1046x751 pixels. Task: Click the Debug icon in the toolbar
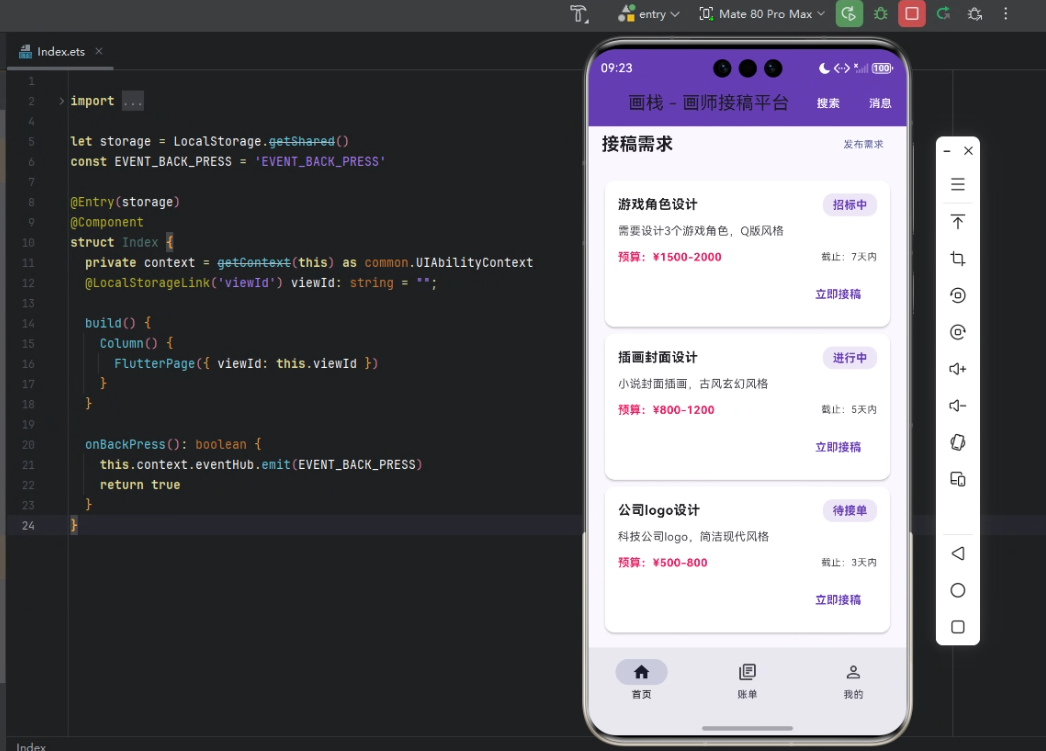(880, 14)
